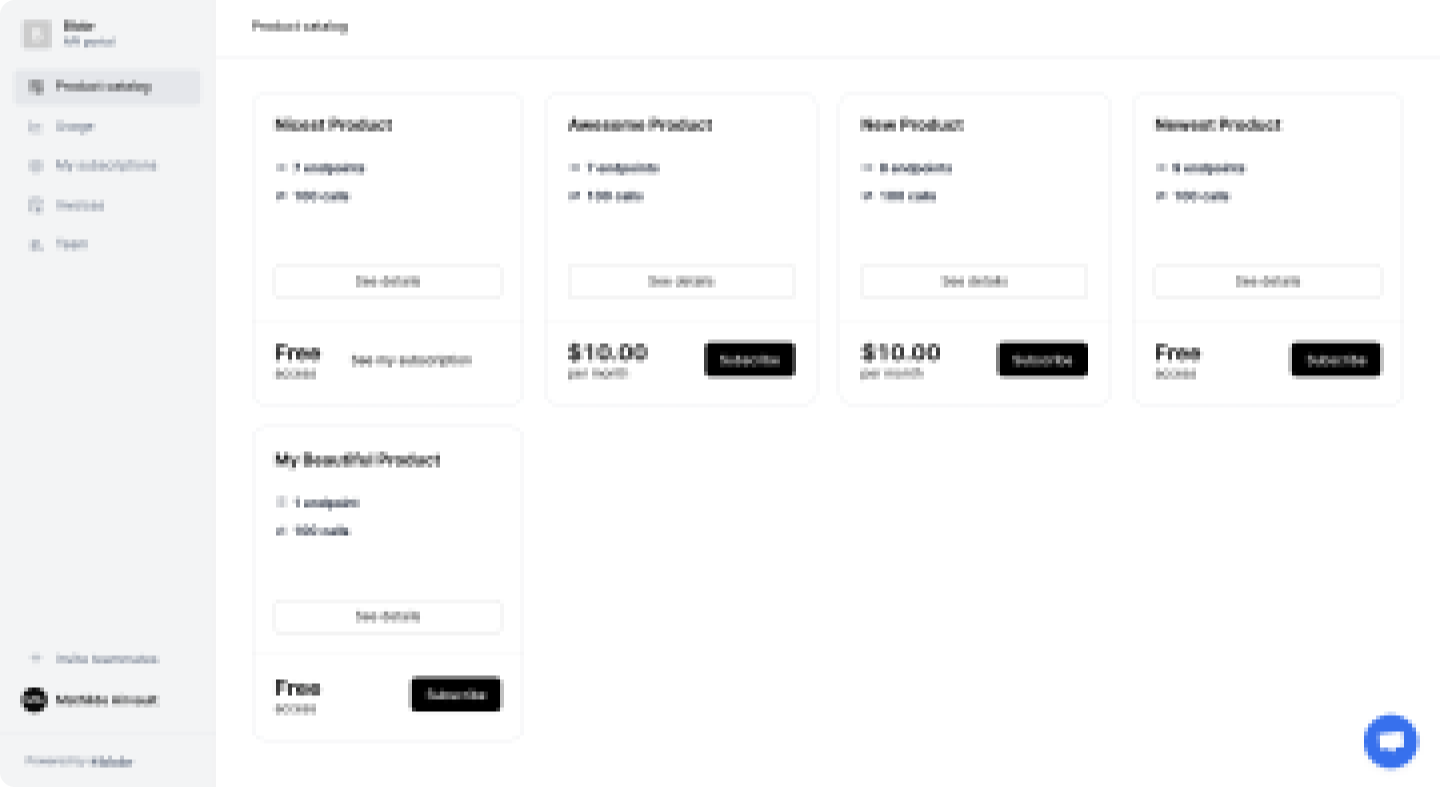The image size is (1440, 787).
Task: Open the endpoints icon on Nicest Product card
Action: [x=280, y=168]
